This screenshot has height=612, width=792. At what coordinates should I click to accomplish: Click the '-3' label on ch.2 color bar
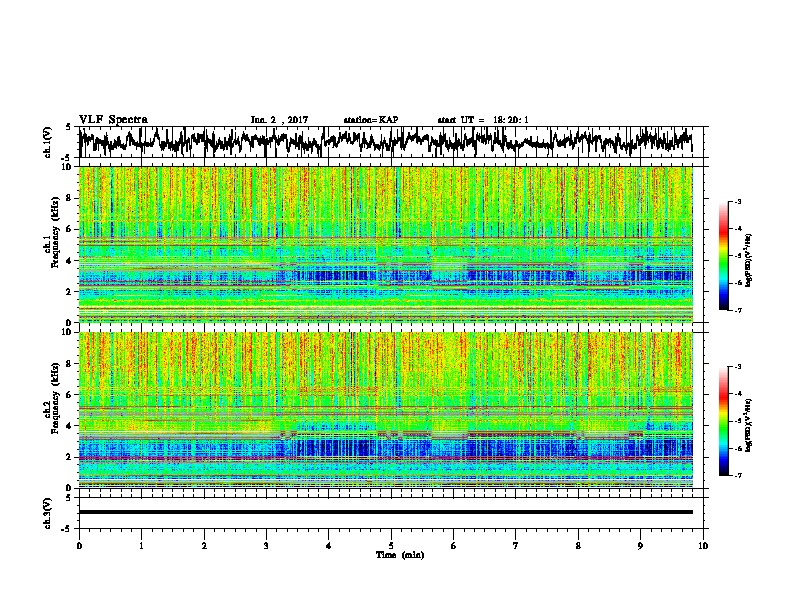737,367
